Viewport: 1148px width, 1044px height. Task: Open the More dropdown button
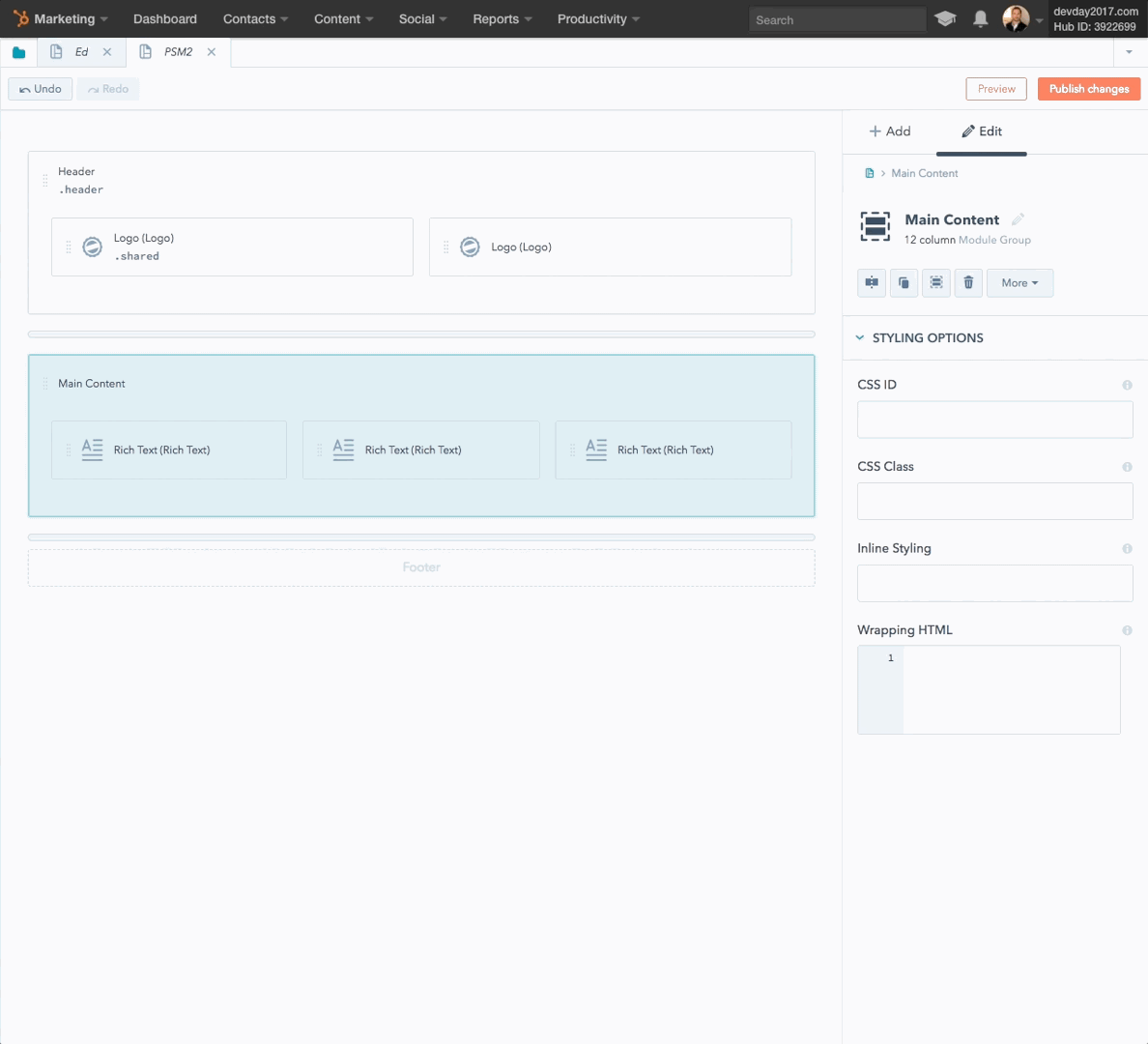tap(1019, 283)
